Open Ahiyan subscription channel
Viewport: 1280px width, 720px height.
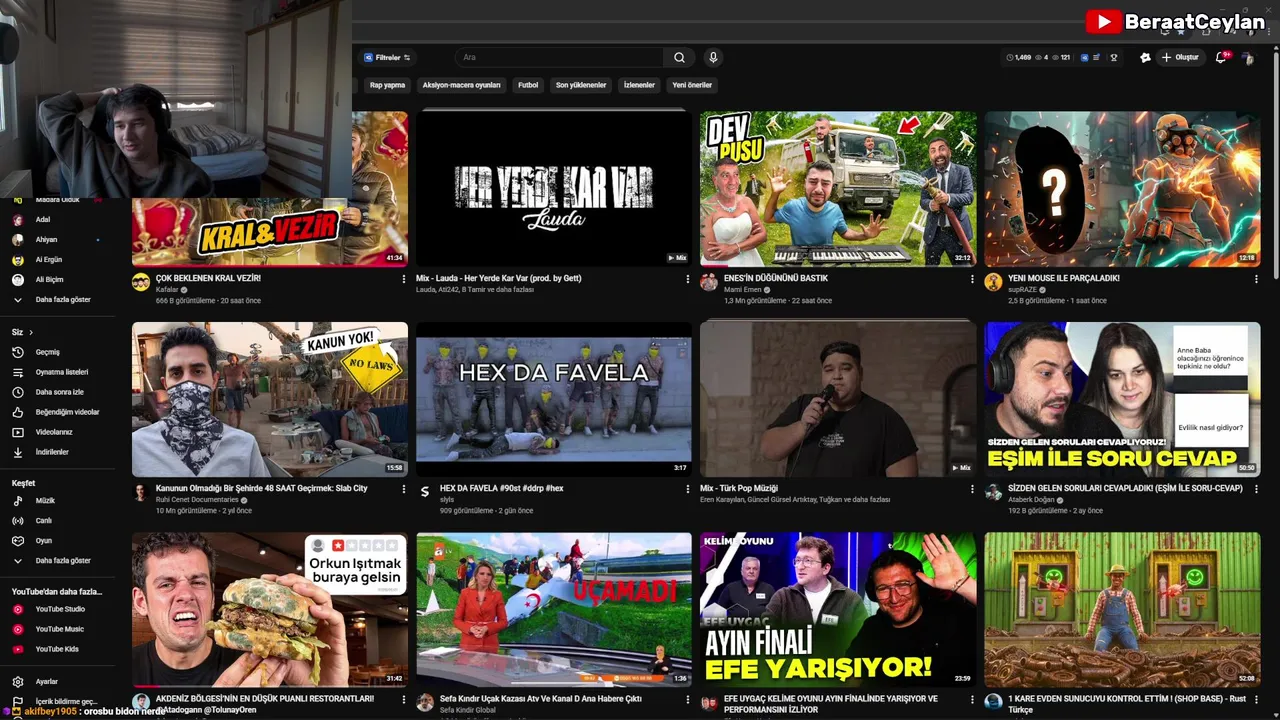(x=46, y=240)
